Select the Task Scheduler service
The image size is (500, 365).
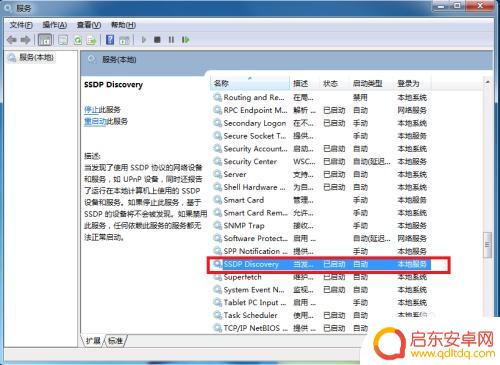[x=322, y=315]
